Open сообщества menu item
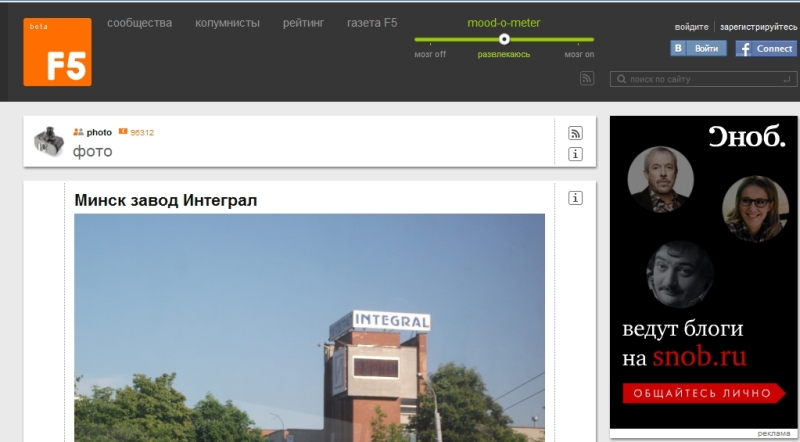The height and width of the screenshot is (442, 800). point(139,23)
